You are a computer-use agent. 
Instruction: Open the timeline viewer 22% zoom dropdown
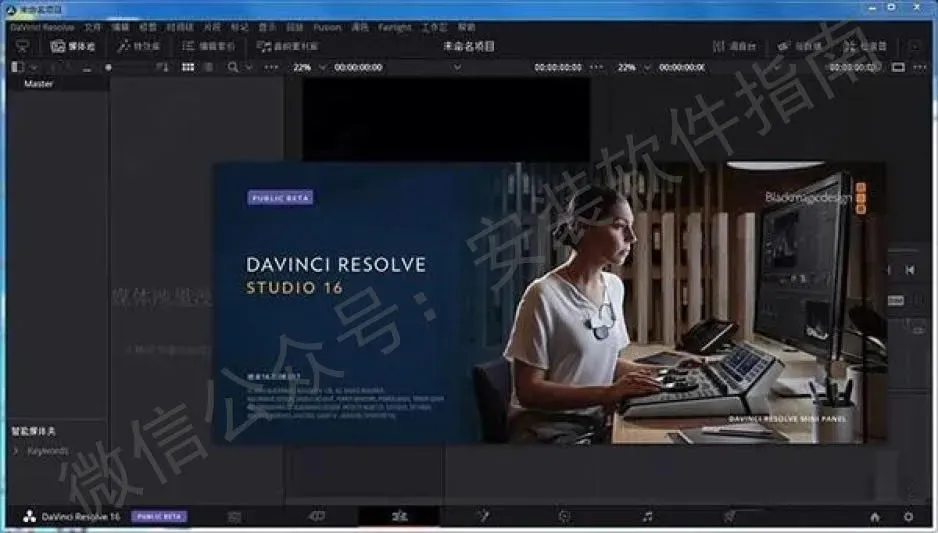[x=647, y=68]
